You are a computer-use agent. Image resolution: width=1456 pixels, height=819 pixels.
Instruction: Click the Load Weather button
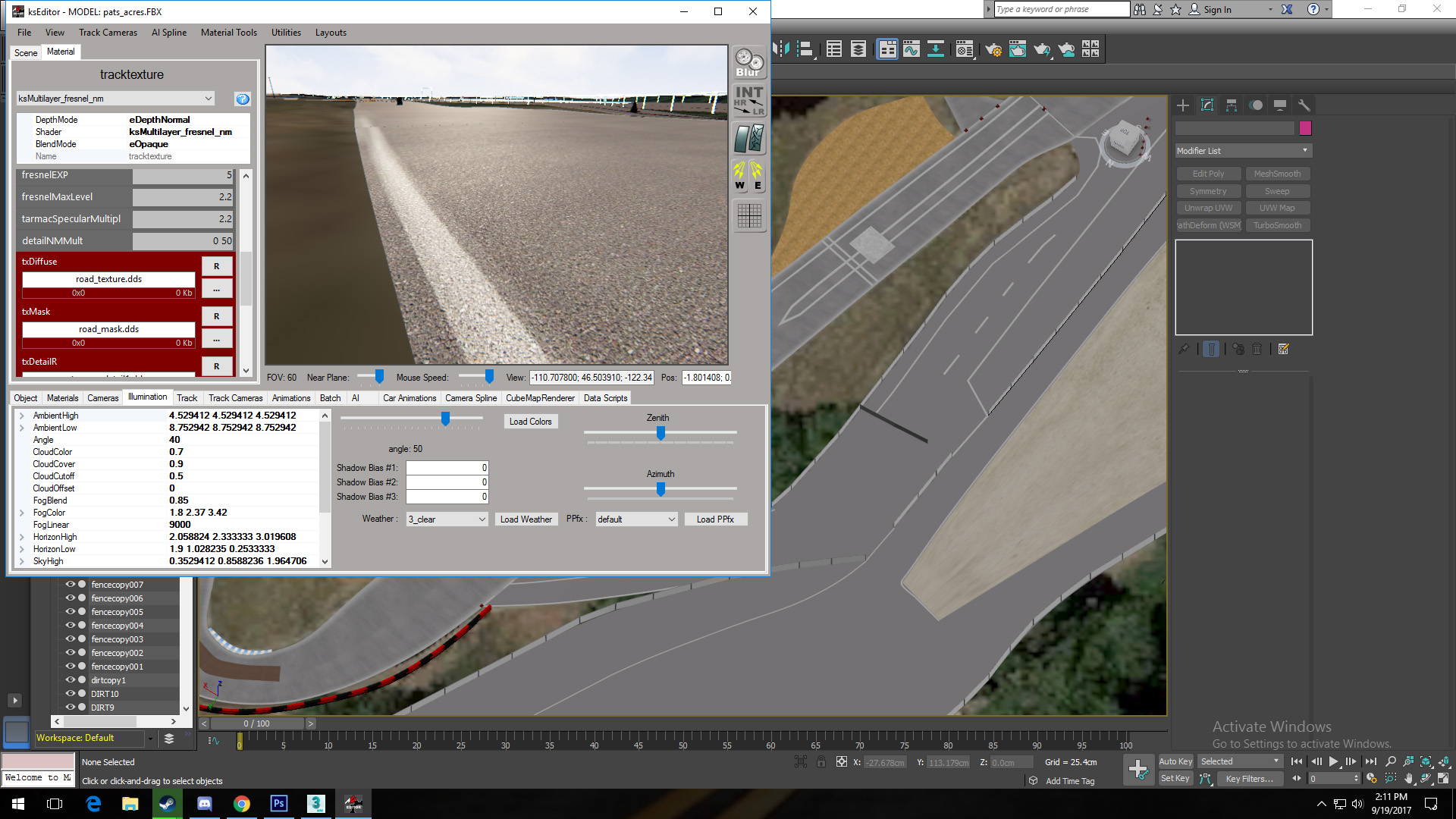526,519
